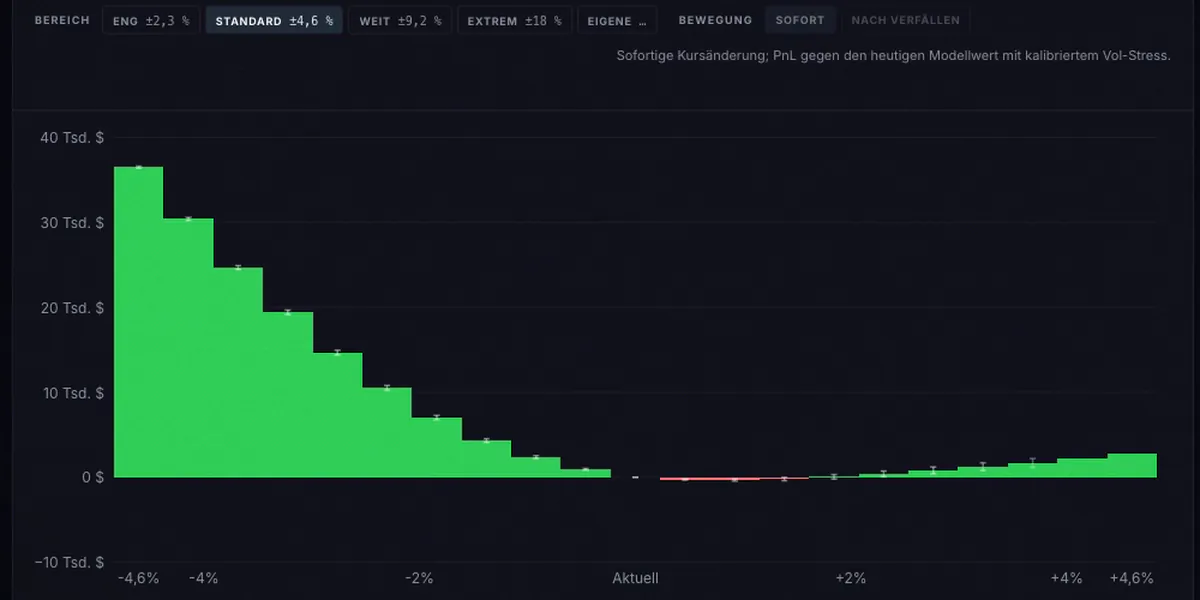Click the +4,6% x-axis label
Image resolution: width=1200 pixels, height=600 pixels.
point(1132,578)
